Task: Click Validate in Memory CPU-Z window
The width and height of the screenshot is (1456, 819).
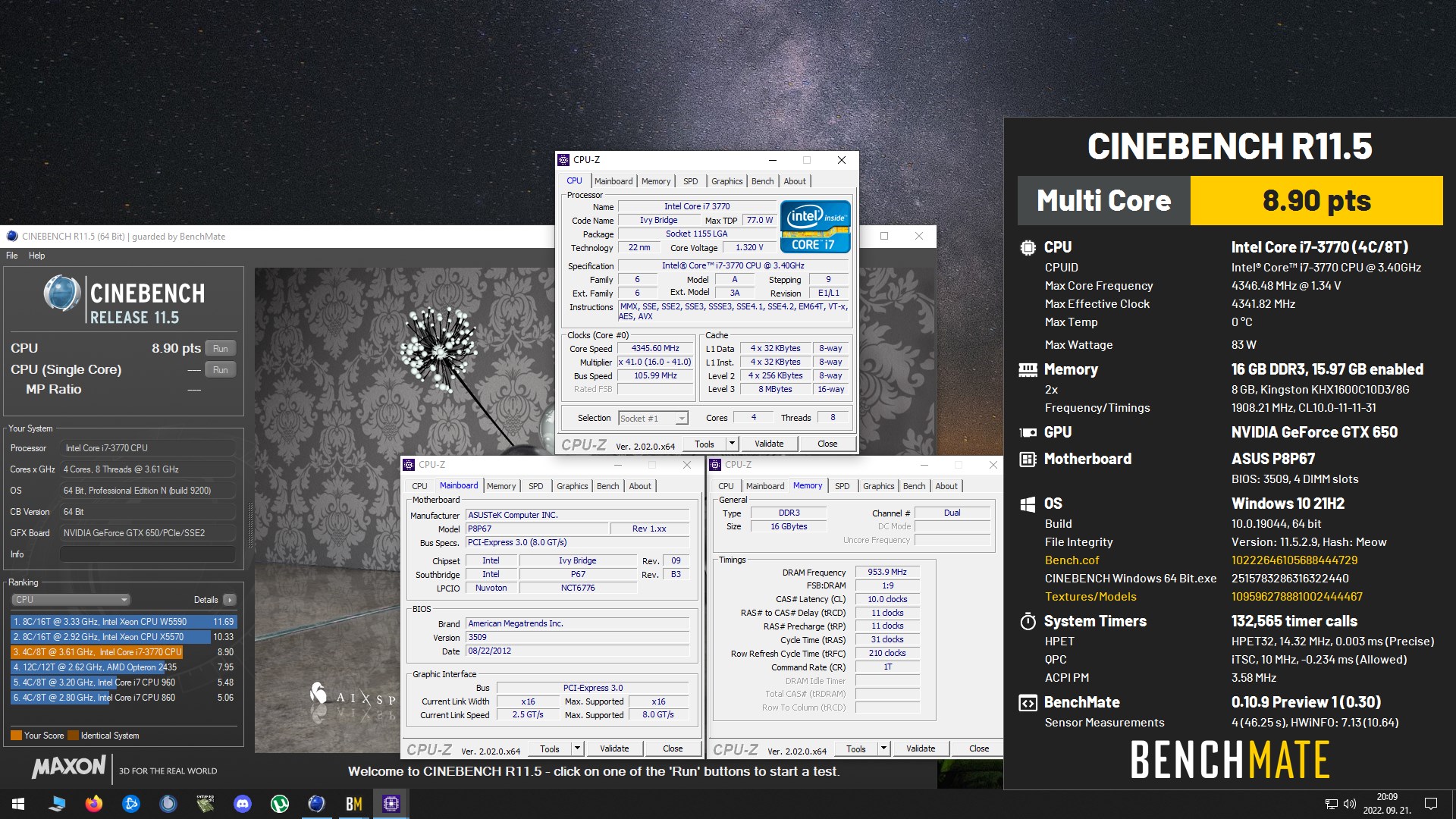Action: [x=921, y=748]
